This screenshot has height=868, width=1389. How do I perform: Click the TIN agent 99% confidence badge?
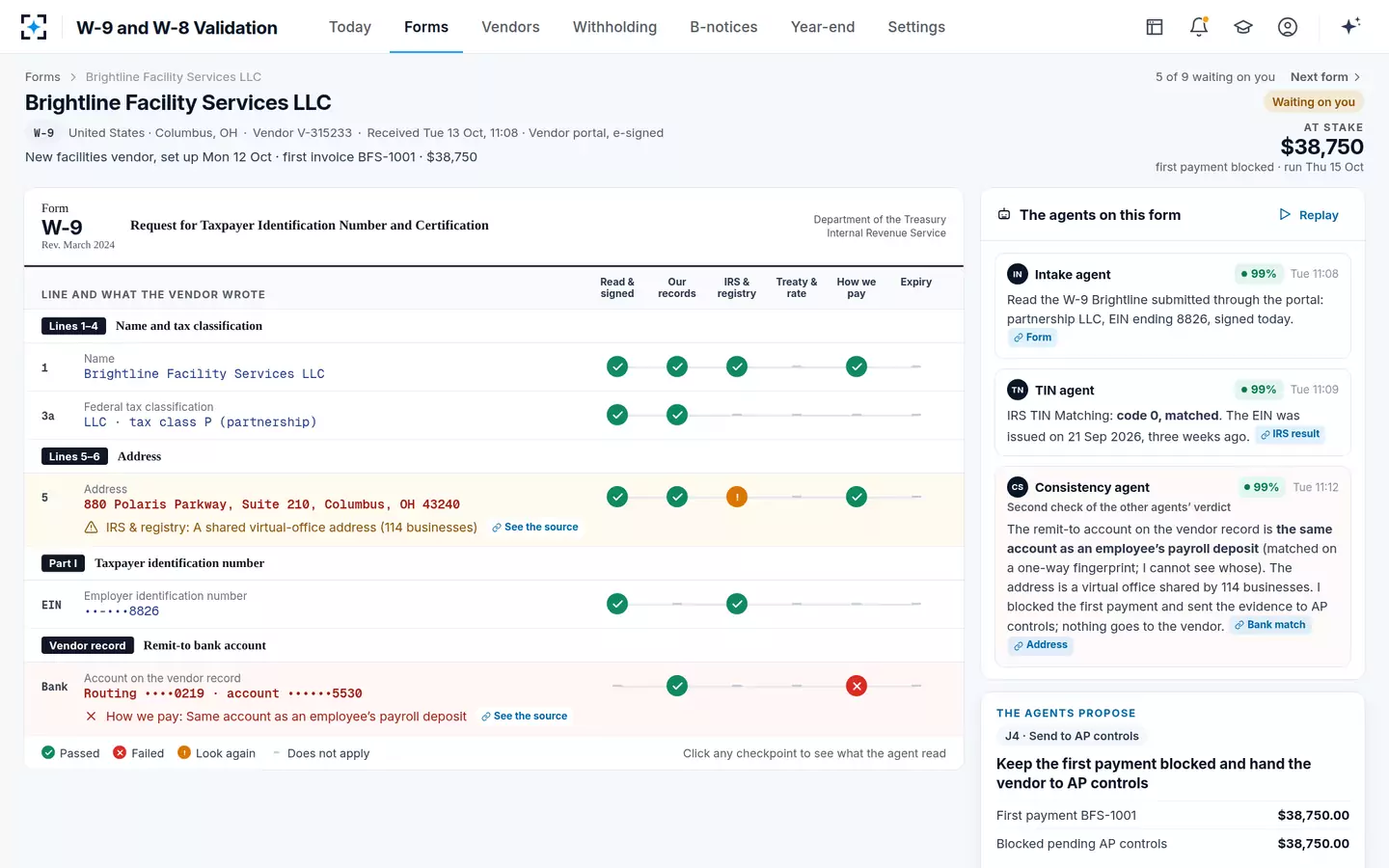1259,390
